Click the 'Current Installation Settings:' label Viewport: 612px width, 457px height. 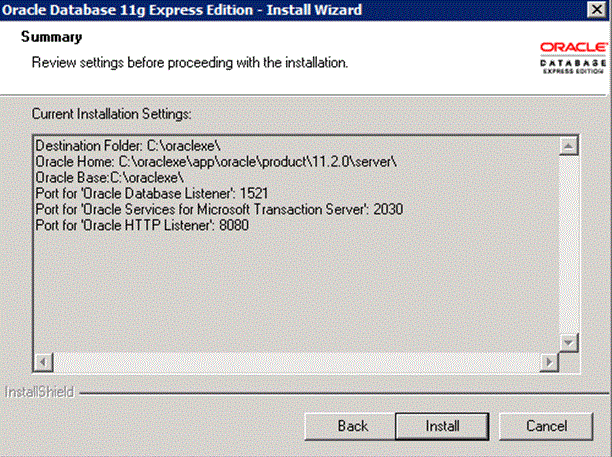[x=111, y=114]
